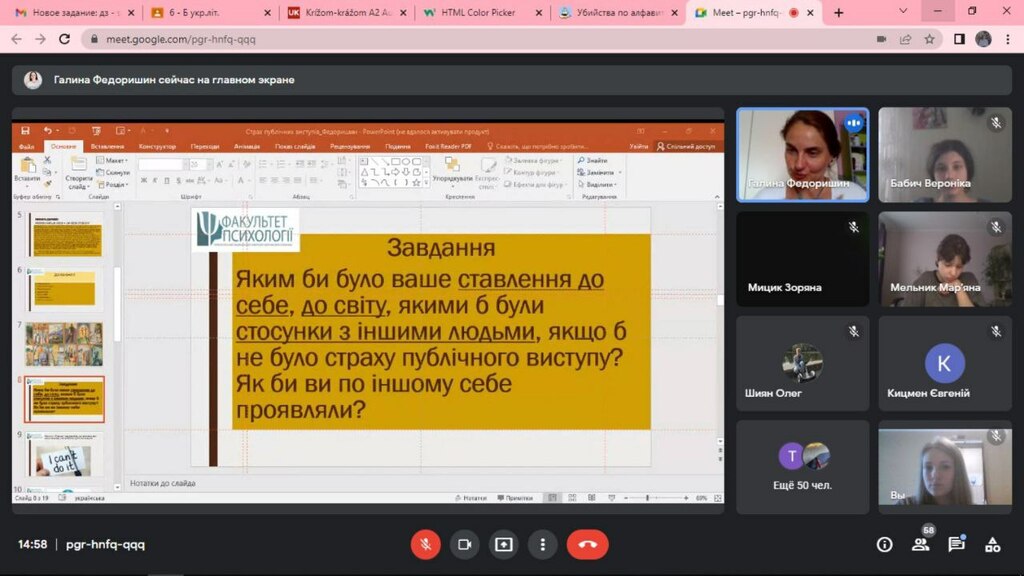Image resolution: width=1024 pixels, height=576 pixels.
Task: Bookmark this page with the star icon
Action: [929, 39]
